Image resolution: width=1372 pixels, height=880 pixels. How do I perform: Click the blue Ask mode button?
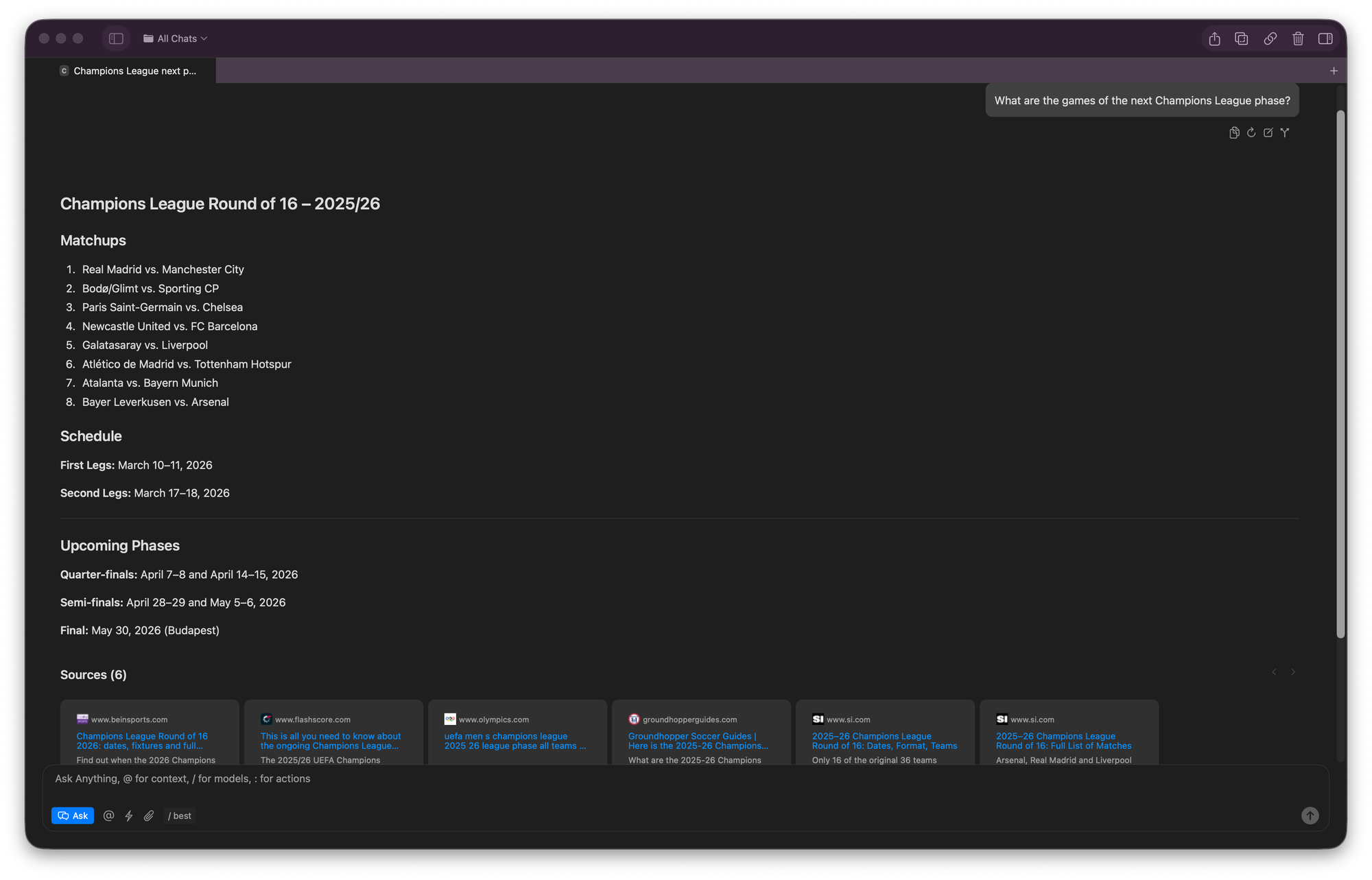pyautogui.click(x=73, y=816)
